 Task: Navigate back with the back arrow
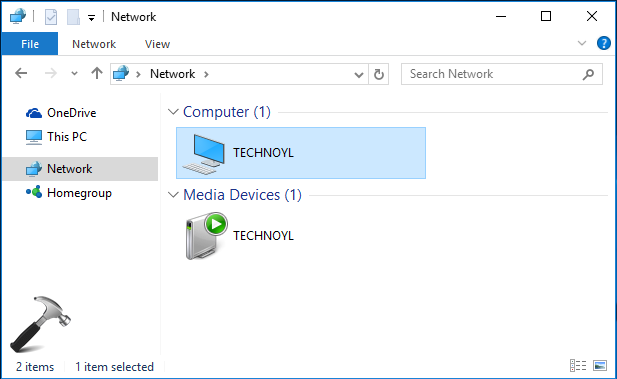tap(21, 73)
